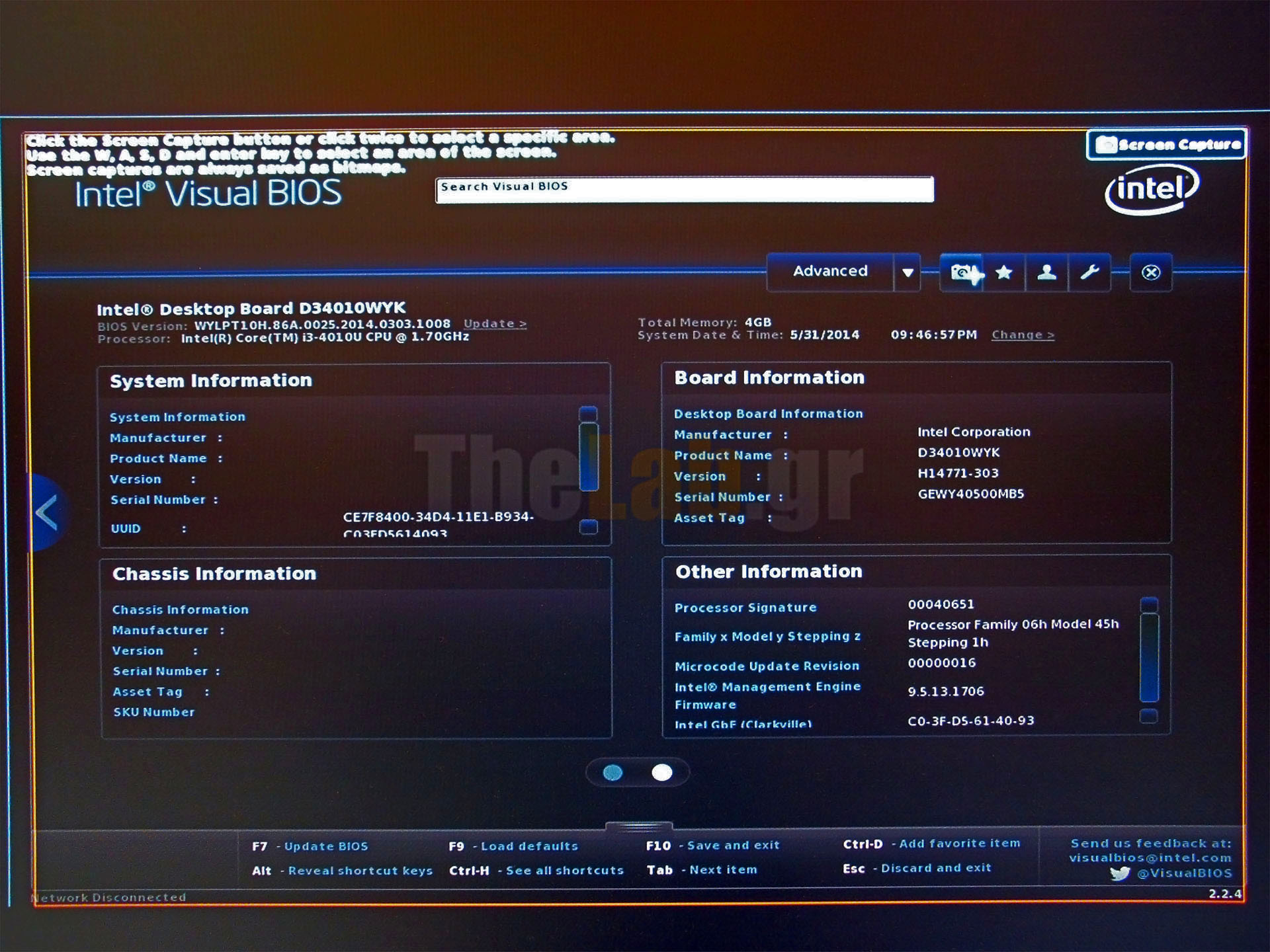
Task: Click the Other Information scrollbar thumb
Action: coord(1149,658)
